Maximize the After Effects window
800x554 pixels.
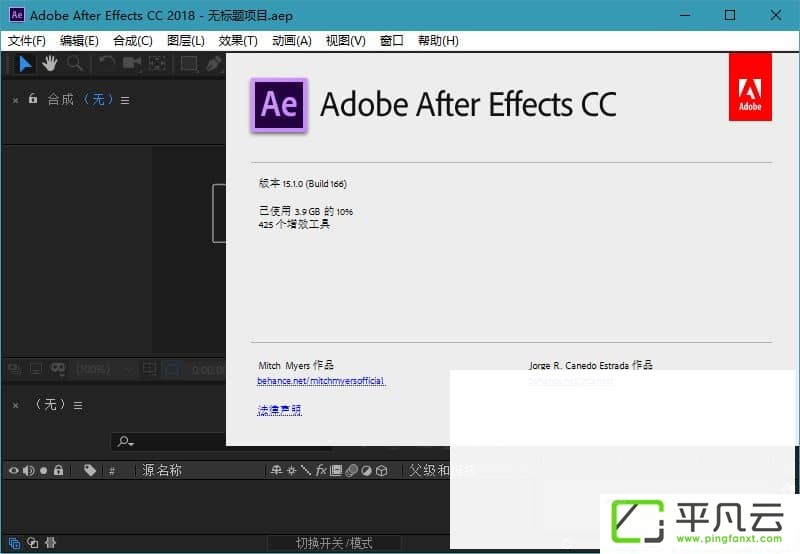click(x=730, y=15)
